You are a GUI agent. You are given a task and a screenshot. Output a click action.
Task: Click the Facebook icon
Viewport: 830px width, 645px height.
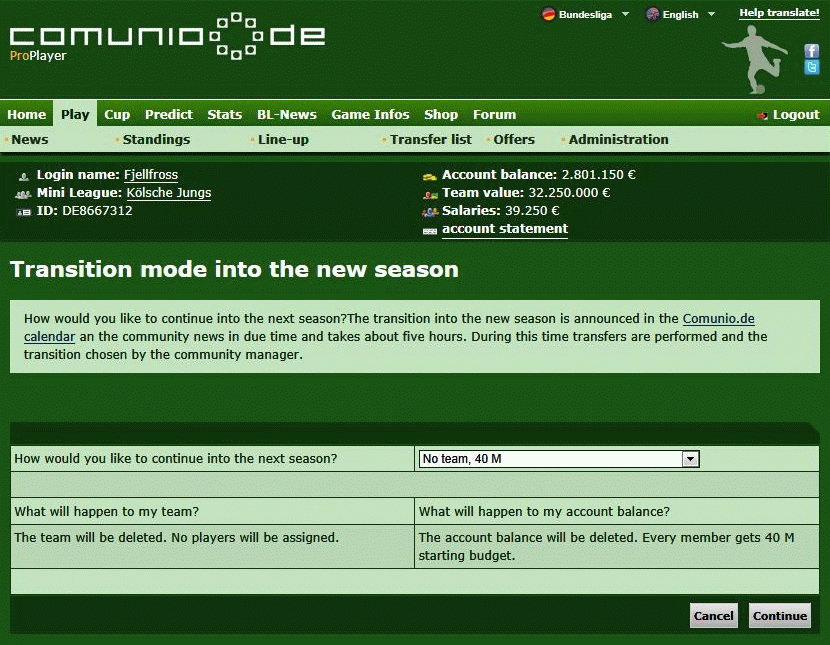(x=812, y=51)
